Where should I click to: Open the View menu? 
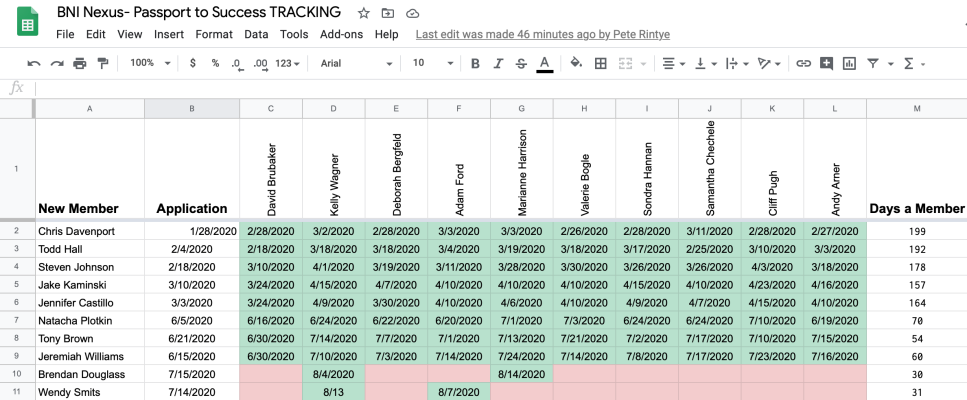130,35
